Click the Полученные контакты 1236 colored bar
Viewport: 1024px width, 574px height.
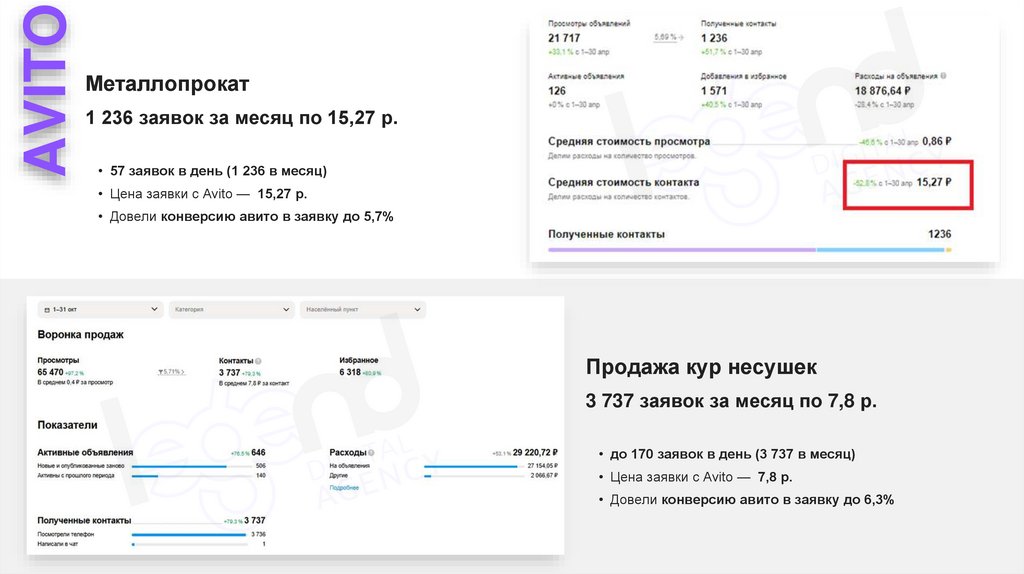click(750, 249)
